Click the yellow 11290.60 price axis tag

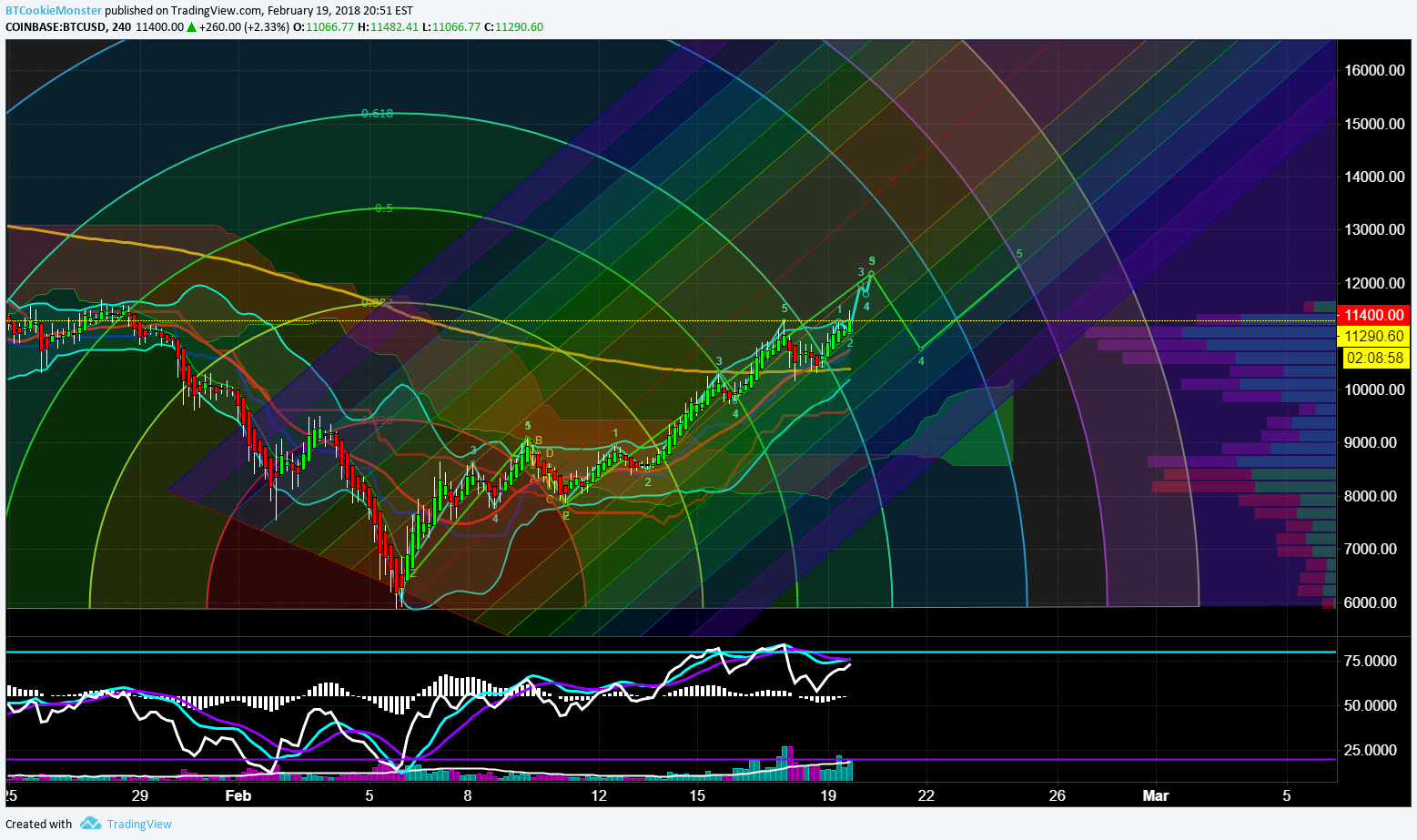coord(1374,336)
